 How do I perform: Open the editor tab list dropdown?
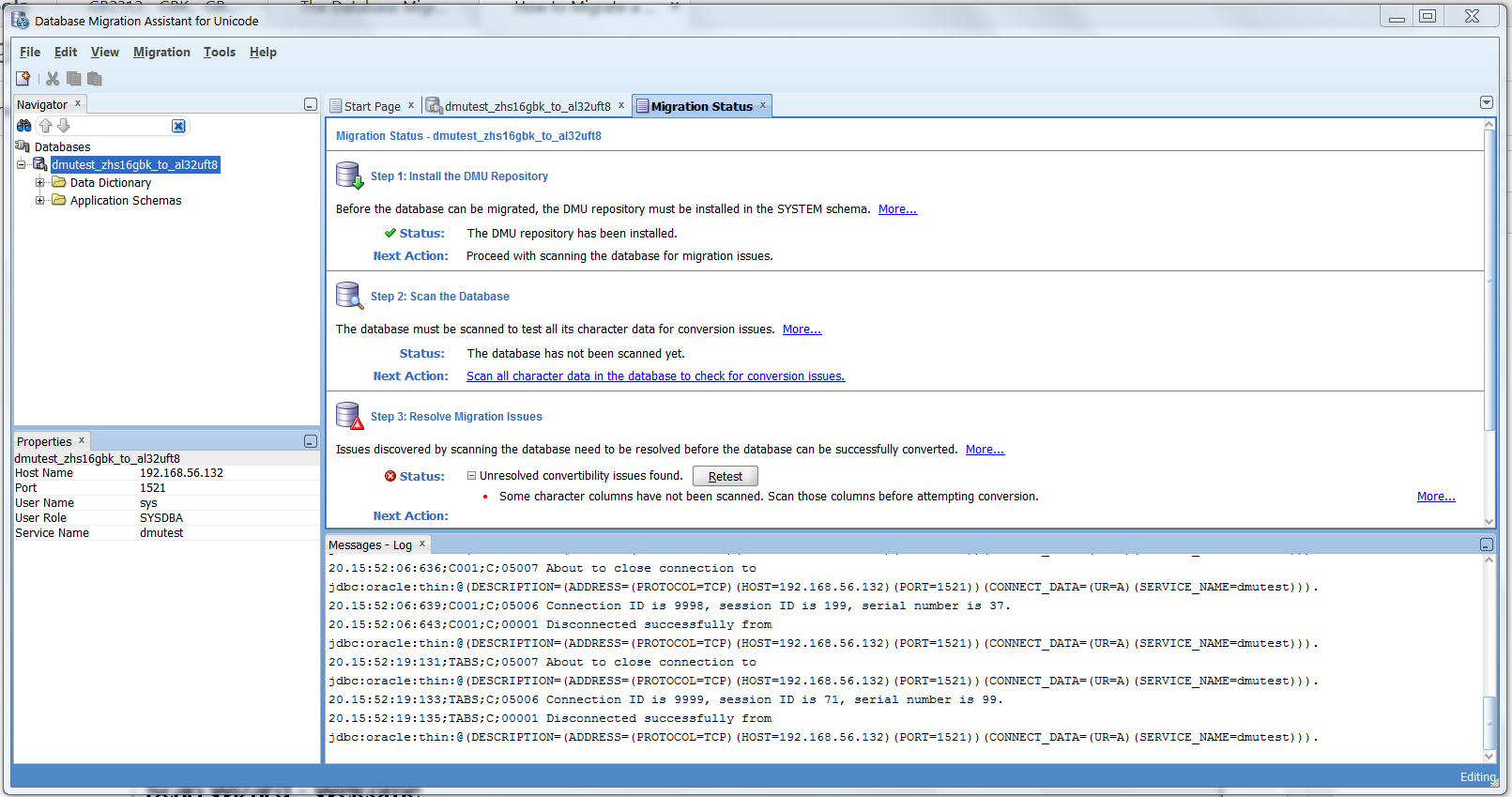1487,102
